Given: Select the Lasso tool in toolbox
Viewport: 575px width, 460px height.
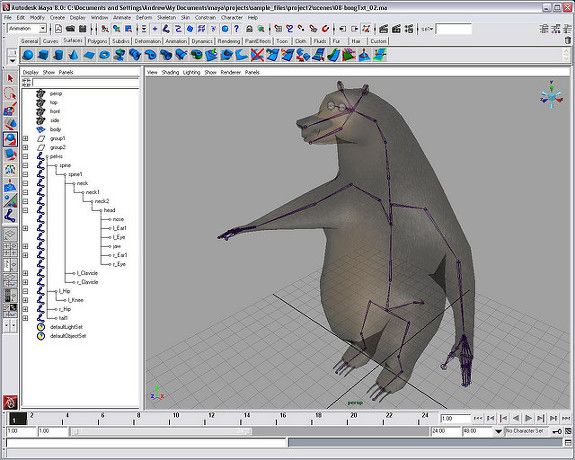Looking at the screenshot, I should pos(10,94).
